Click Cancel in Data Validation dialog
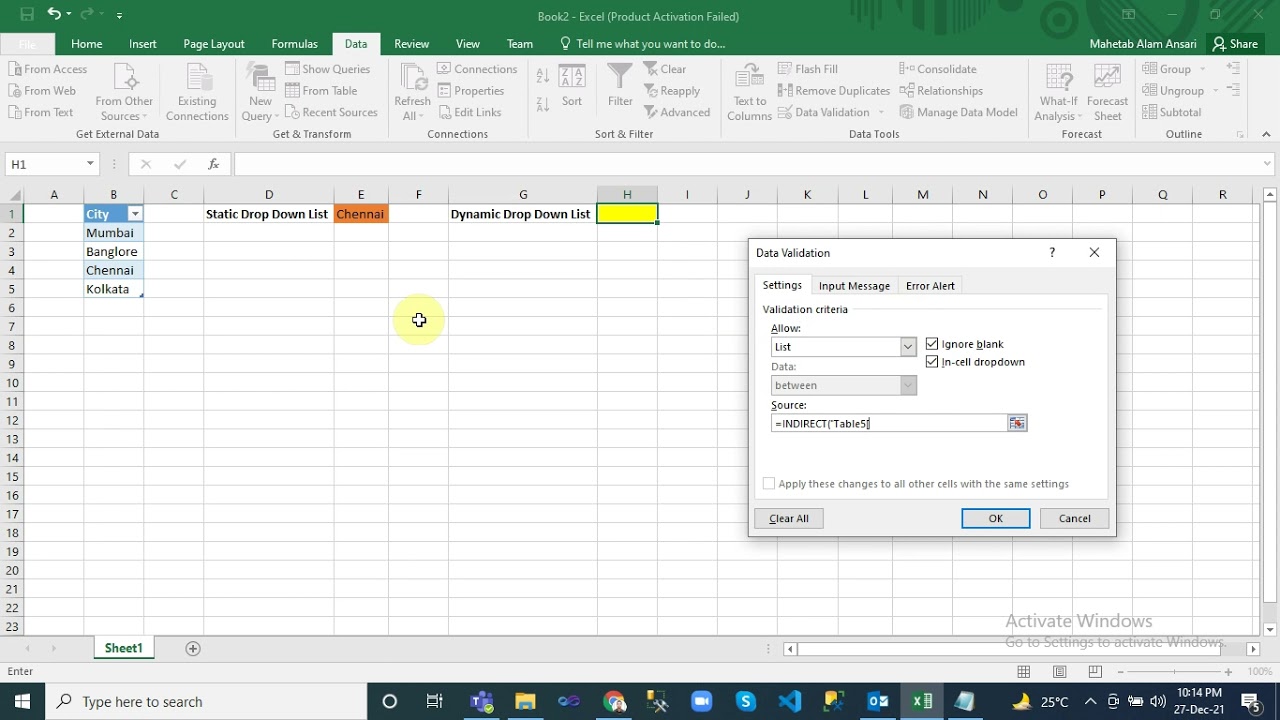Viewport: 1280px width, 720px height. point(1075,518)
